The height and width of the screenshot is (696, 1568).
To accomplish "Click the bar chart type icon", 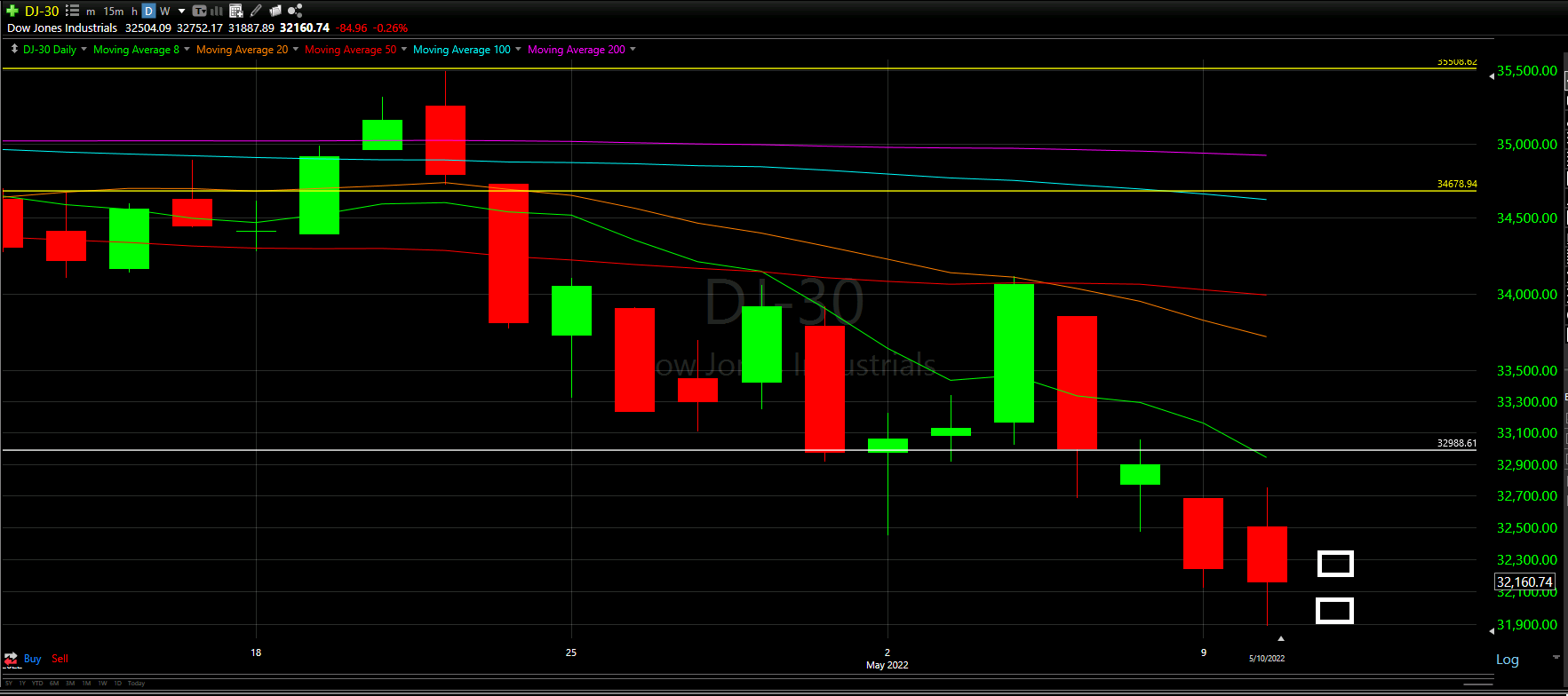I will 216,11.
